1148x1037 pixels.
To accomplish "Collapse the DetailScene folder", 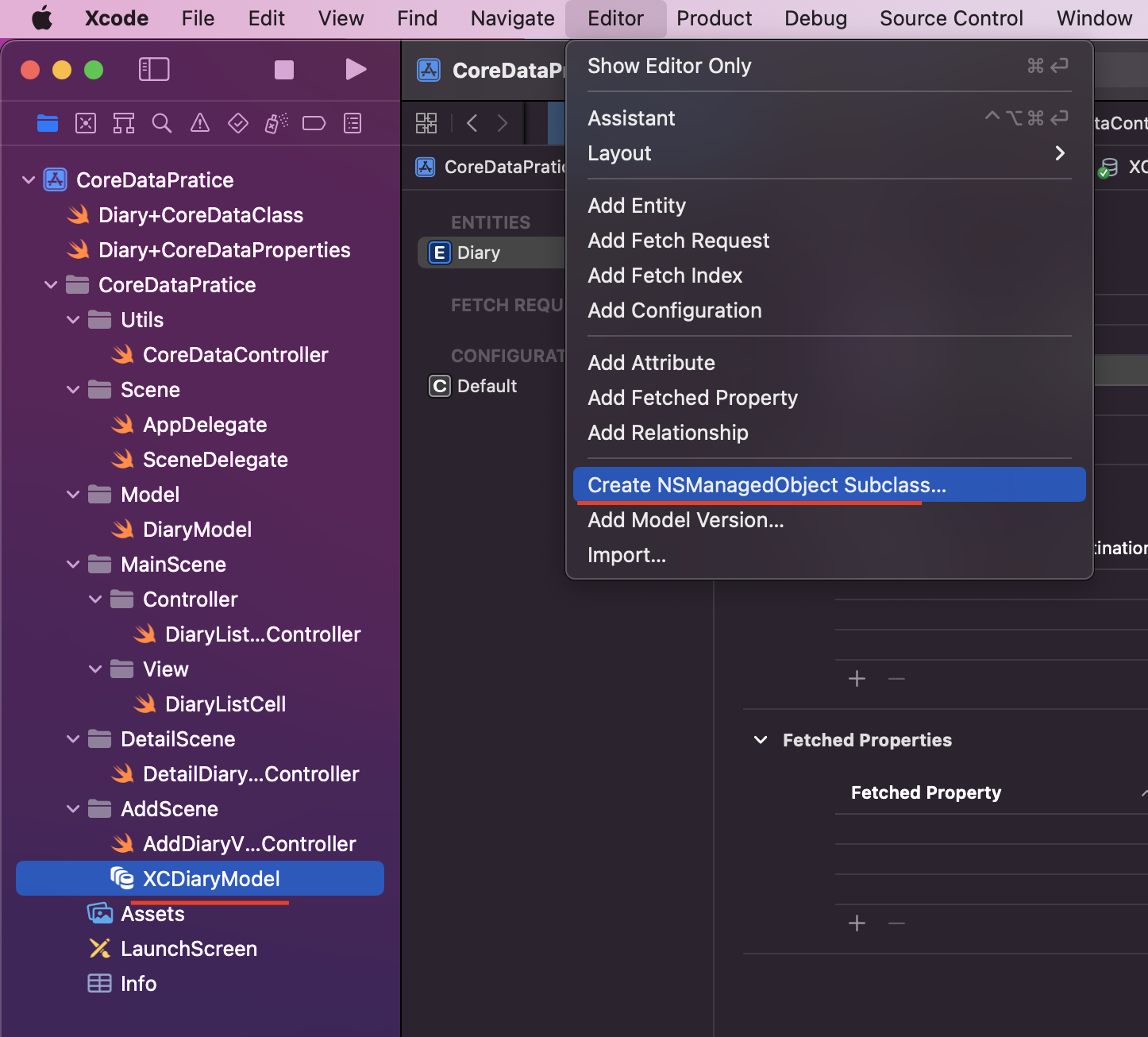I will [x=73, y=739].
